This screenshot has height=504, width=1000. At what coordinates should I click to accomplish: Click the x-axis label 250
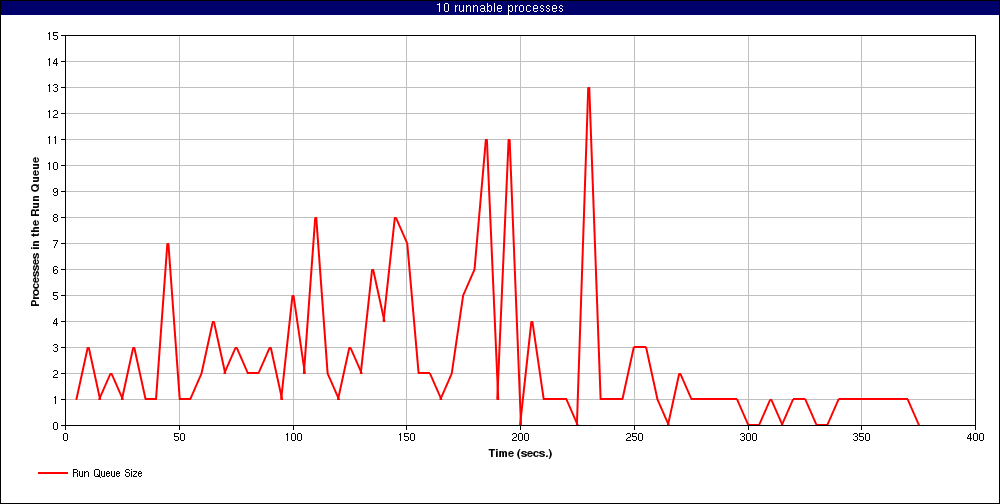coord(634,437)
